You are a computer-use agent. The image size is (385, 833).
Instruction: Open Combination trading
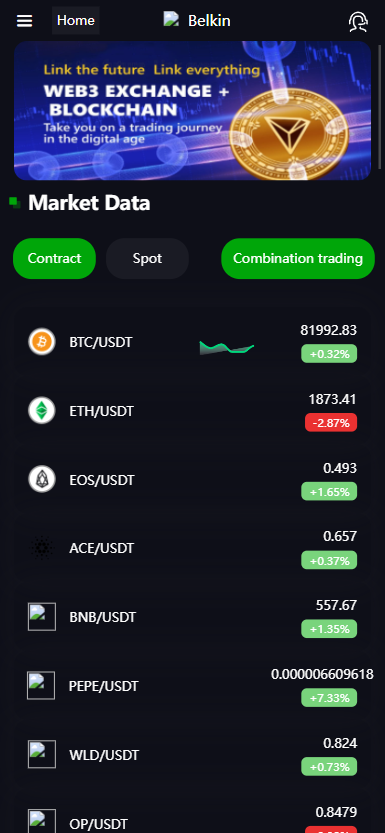pyautogui.click(x=298, y=259)
